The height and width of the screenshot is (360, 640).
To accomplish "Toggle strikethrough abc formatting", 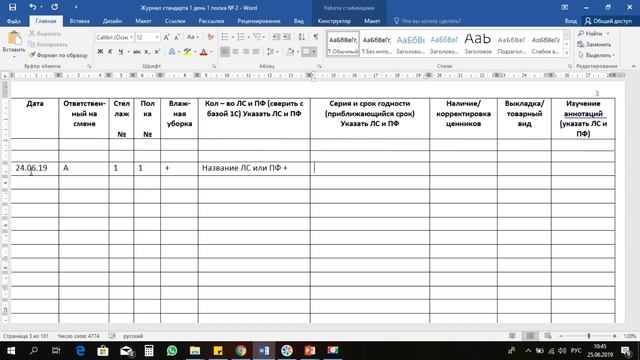I will pyautogui.click(x=137, y=51).
